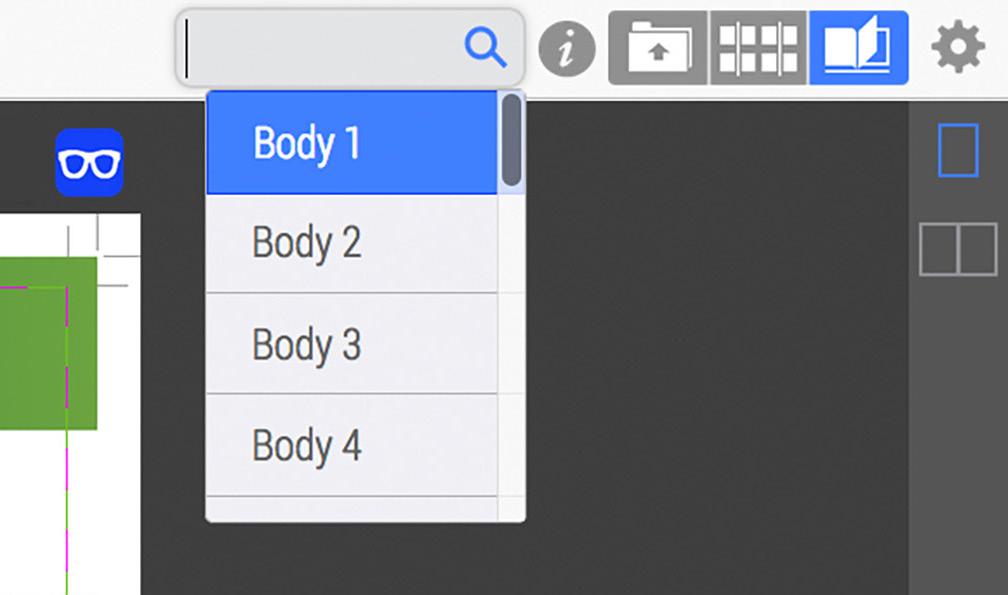Screen dimensions: 1008x595
Task: Click the dropdown list scrollbar thumb
Action: [512, 140]
